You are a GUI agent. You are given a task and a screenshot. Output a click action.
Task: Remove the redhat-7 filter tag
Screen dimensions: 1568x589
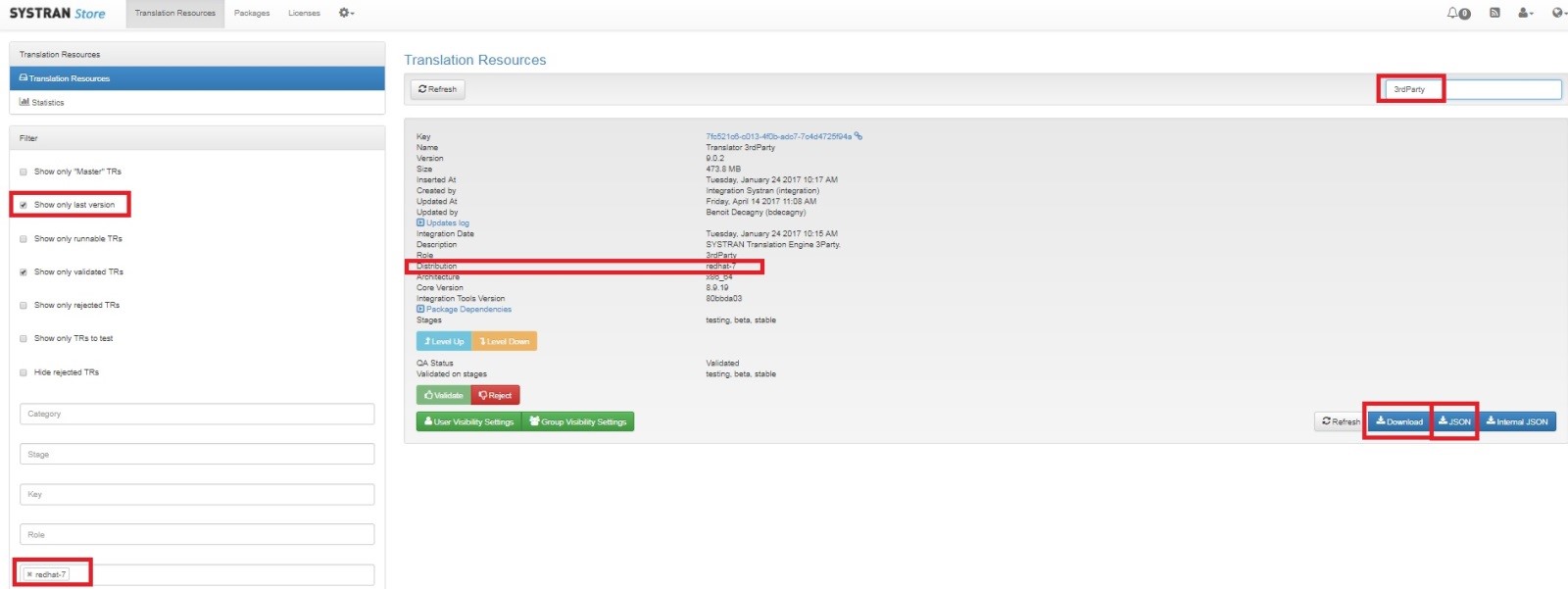click(x=29, y=574)
